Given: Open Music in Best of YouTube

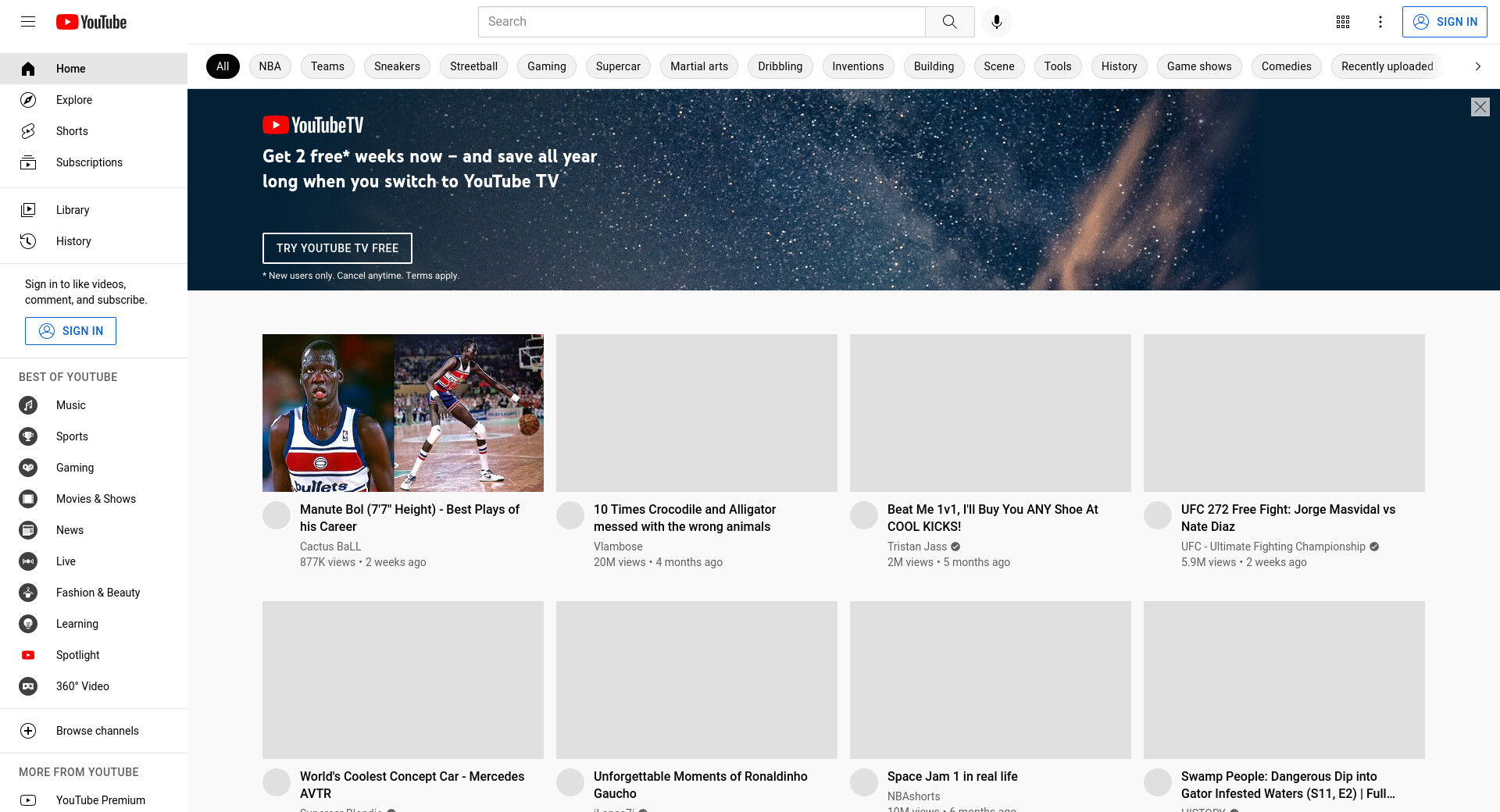Looking at the screenshot, I should click(x=94, y=405).
